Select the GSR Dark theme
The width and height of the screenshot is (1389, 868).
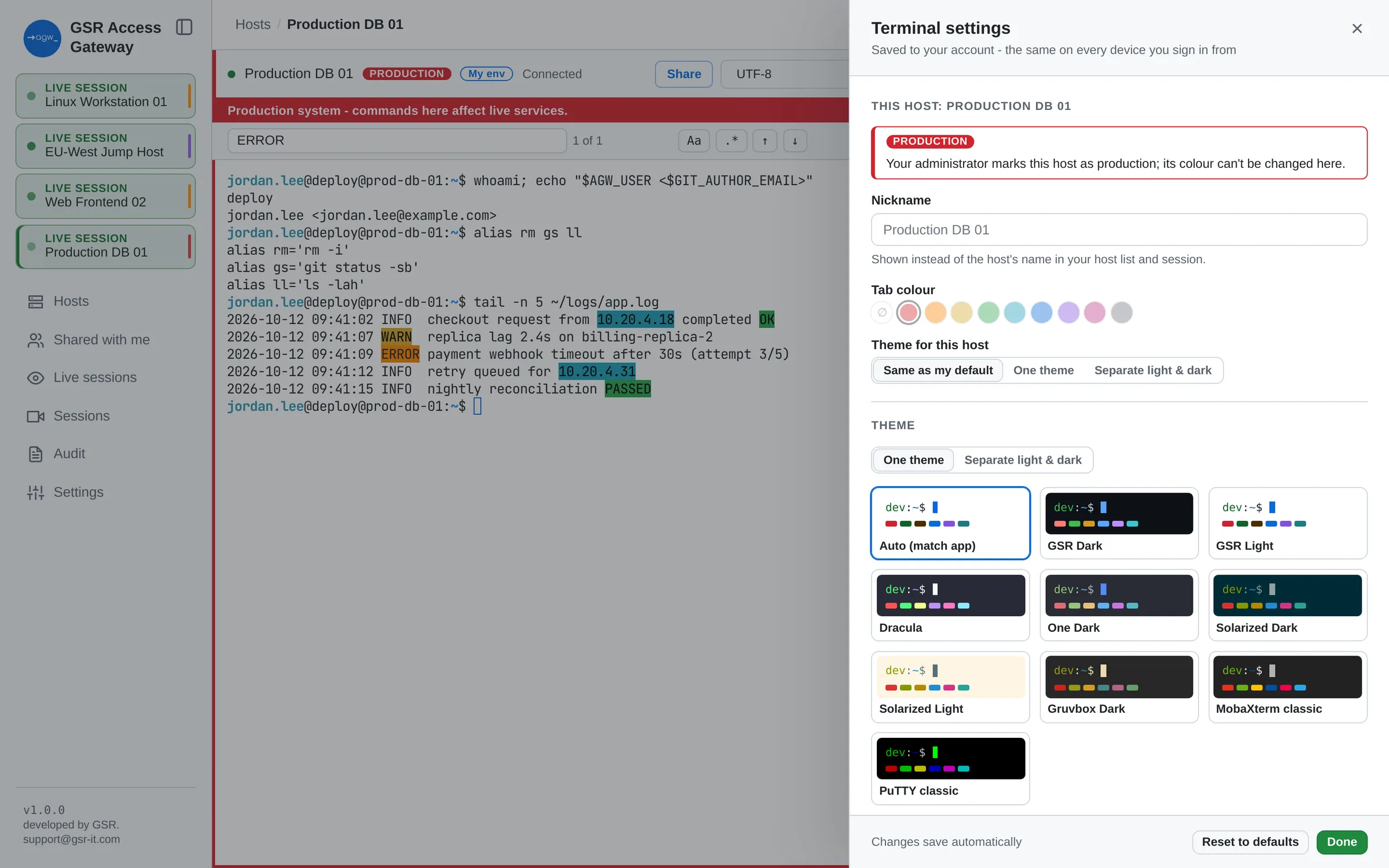click(x=1119, y=523)
